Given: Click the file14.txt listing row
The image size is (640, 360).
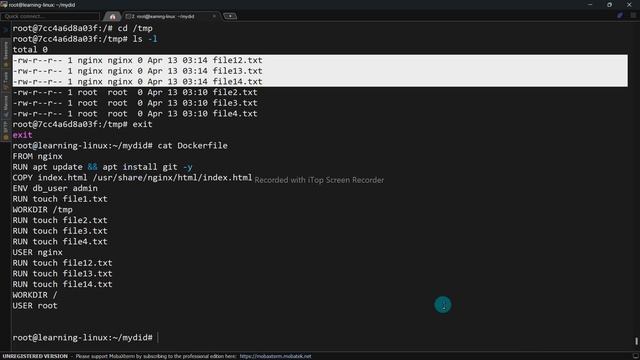Looking at the screenshot, I should pos(138,82).
